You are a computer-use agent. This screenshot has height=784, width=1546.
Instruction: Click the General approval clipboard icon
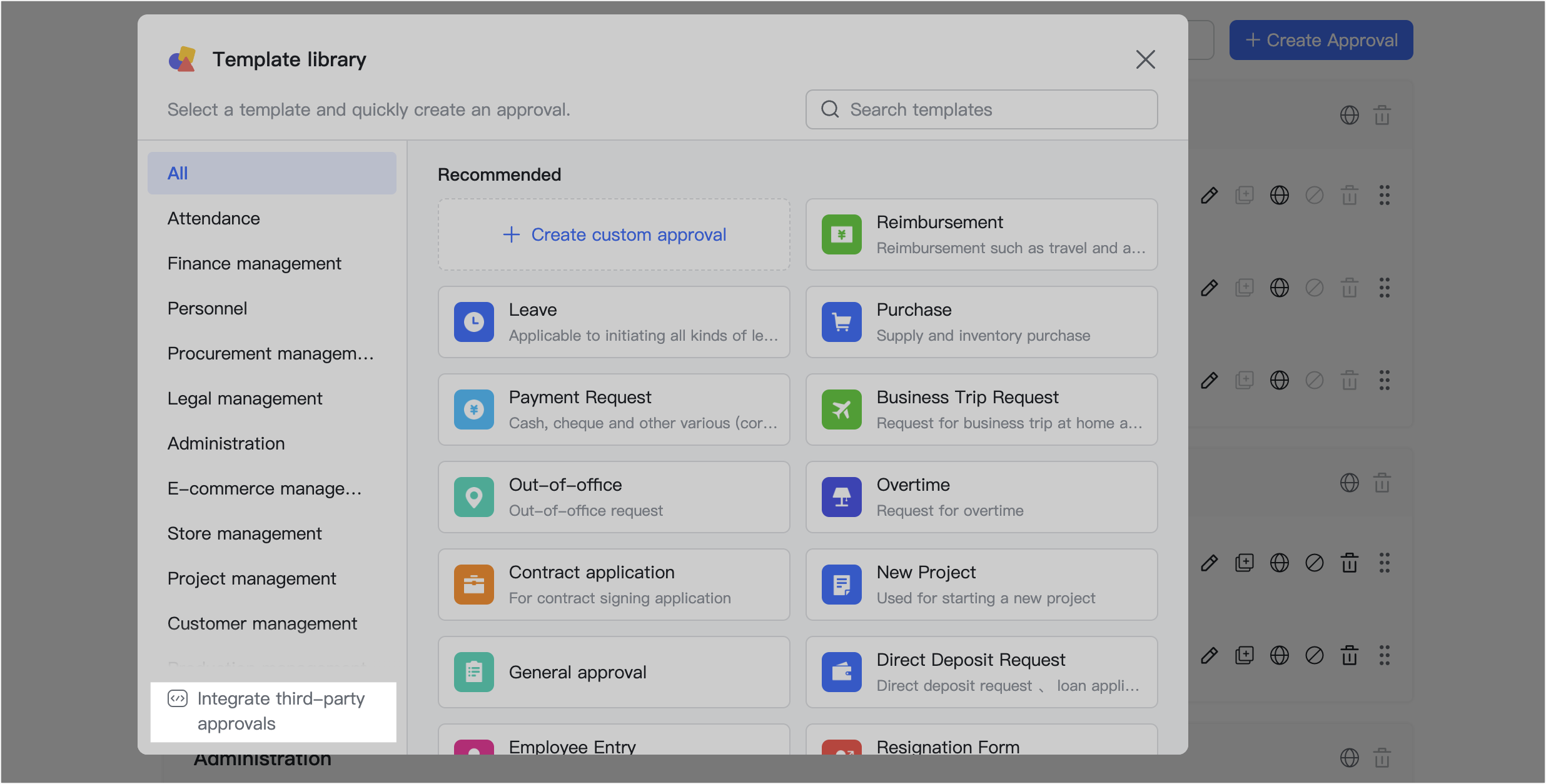[473, 672]
